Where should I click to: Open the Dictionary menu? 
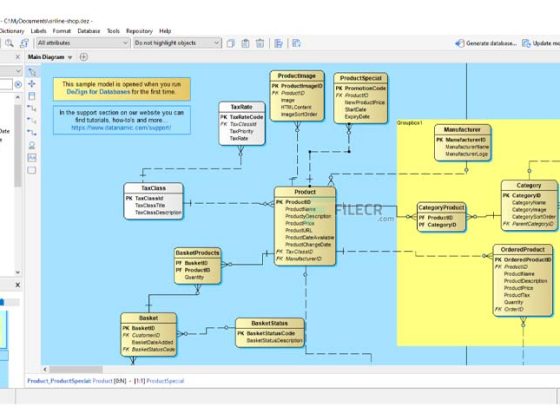[x=12, y=31]
